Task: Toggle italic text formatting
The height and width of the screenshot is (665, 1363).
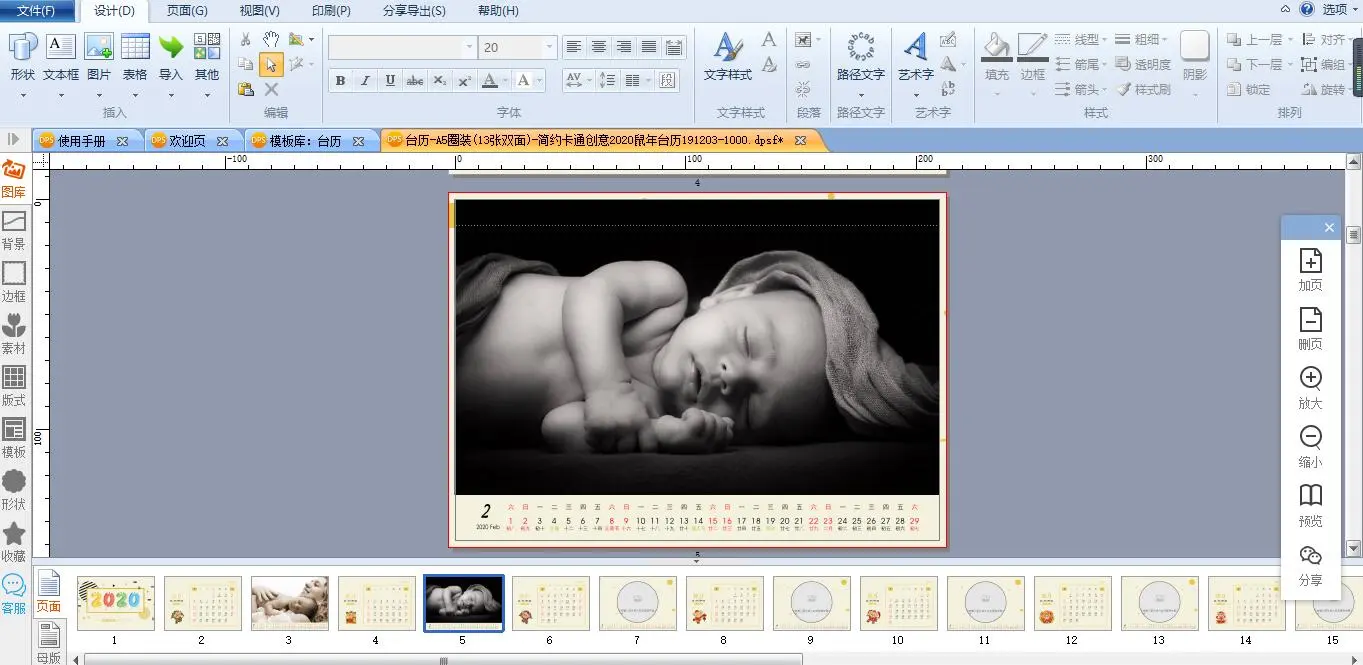Action: pyautogui.click(x=365, y=80)
